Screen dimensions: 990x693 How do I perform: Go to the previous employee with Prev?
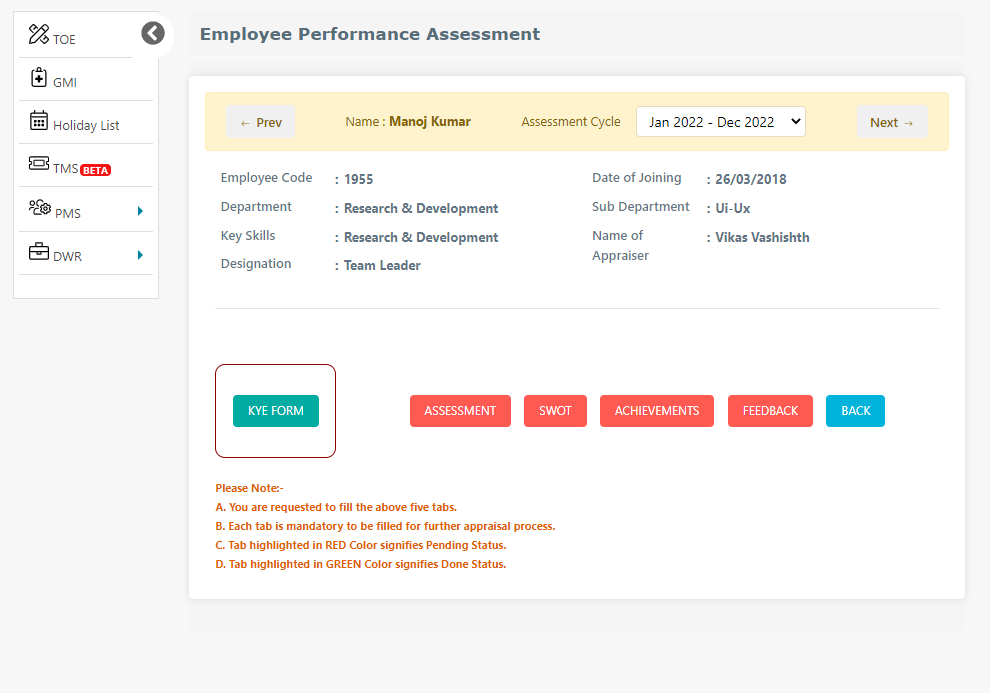coord(260,121)
